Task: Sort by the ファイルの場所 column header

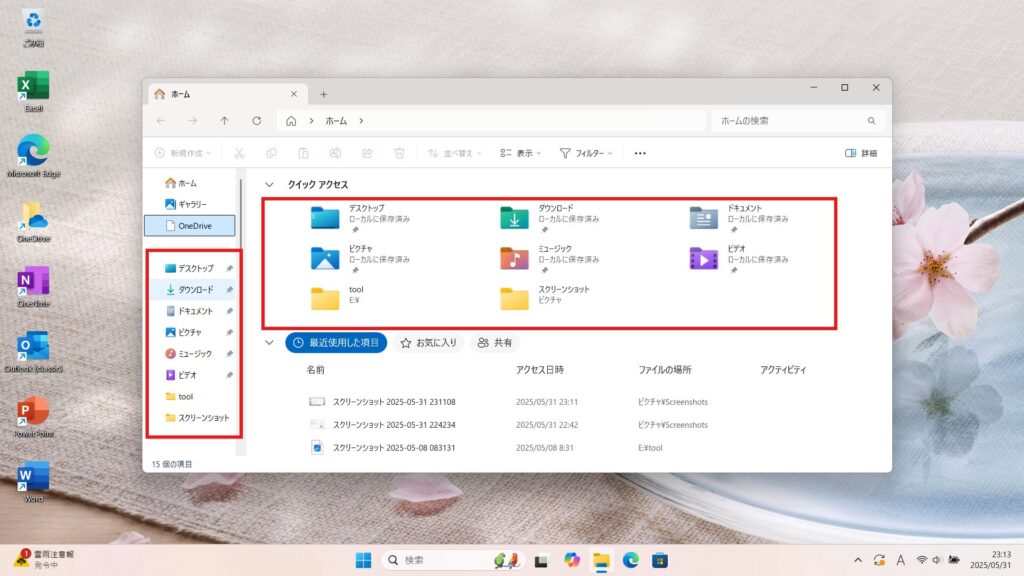Action: click(x=664, y=370)
